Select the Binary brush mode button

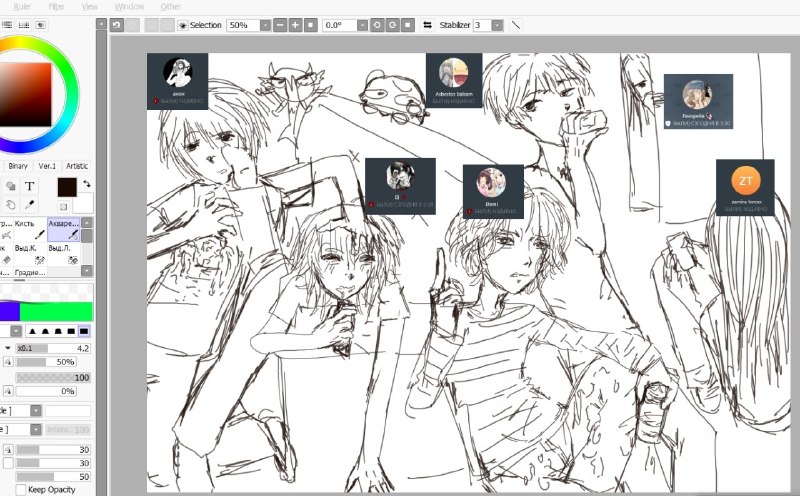click(18, 166)
